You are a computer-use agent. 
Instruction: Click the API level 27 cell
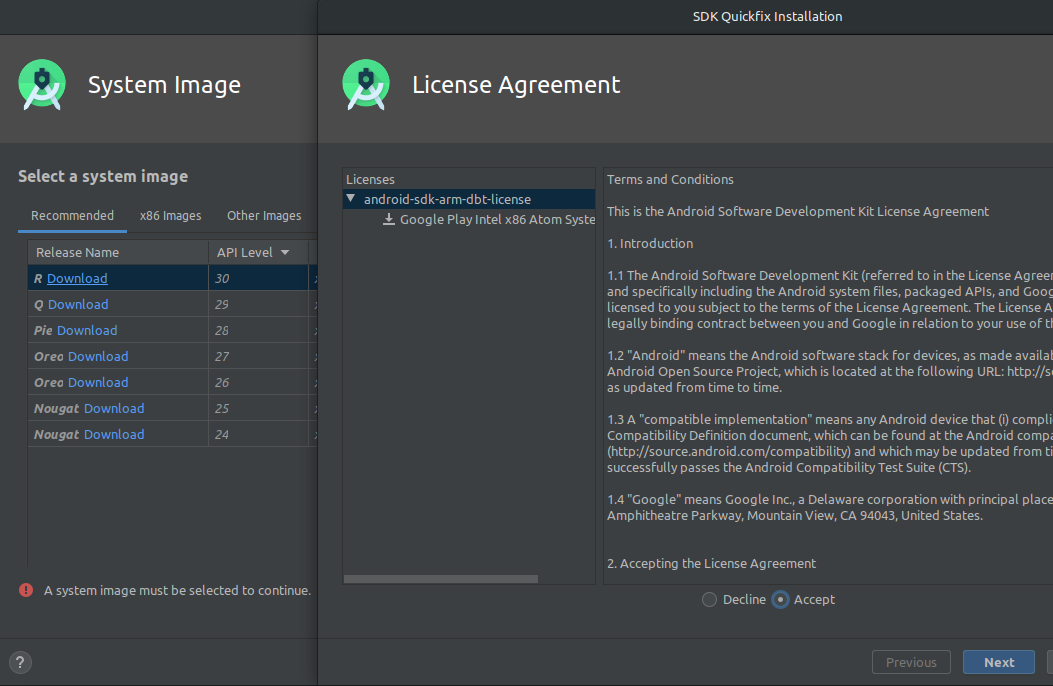(259, 356)
